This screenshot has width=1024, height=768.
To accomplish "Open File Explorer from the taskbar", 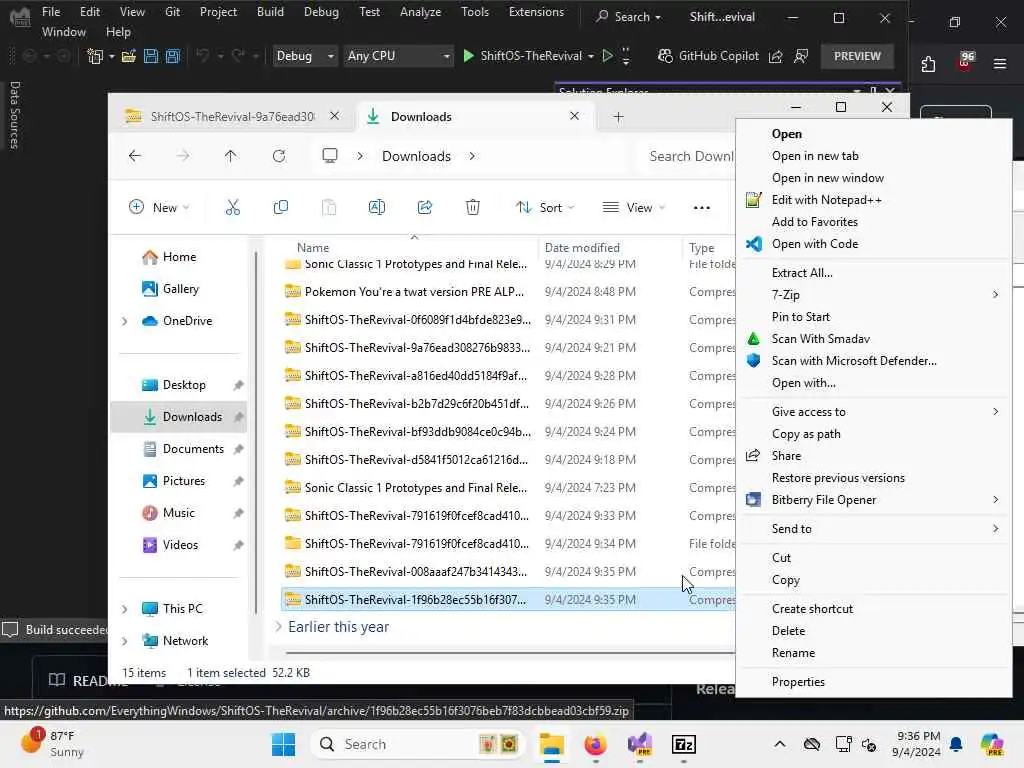I will point(552,744).
